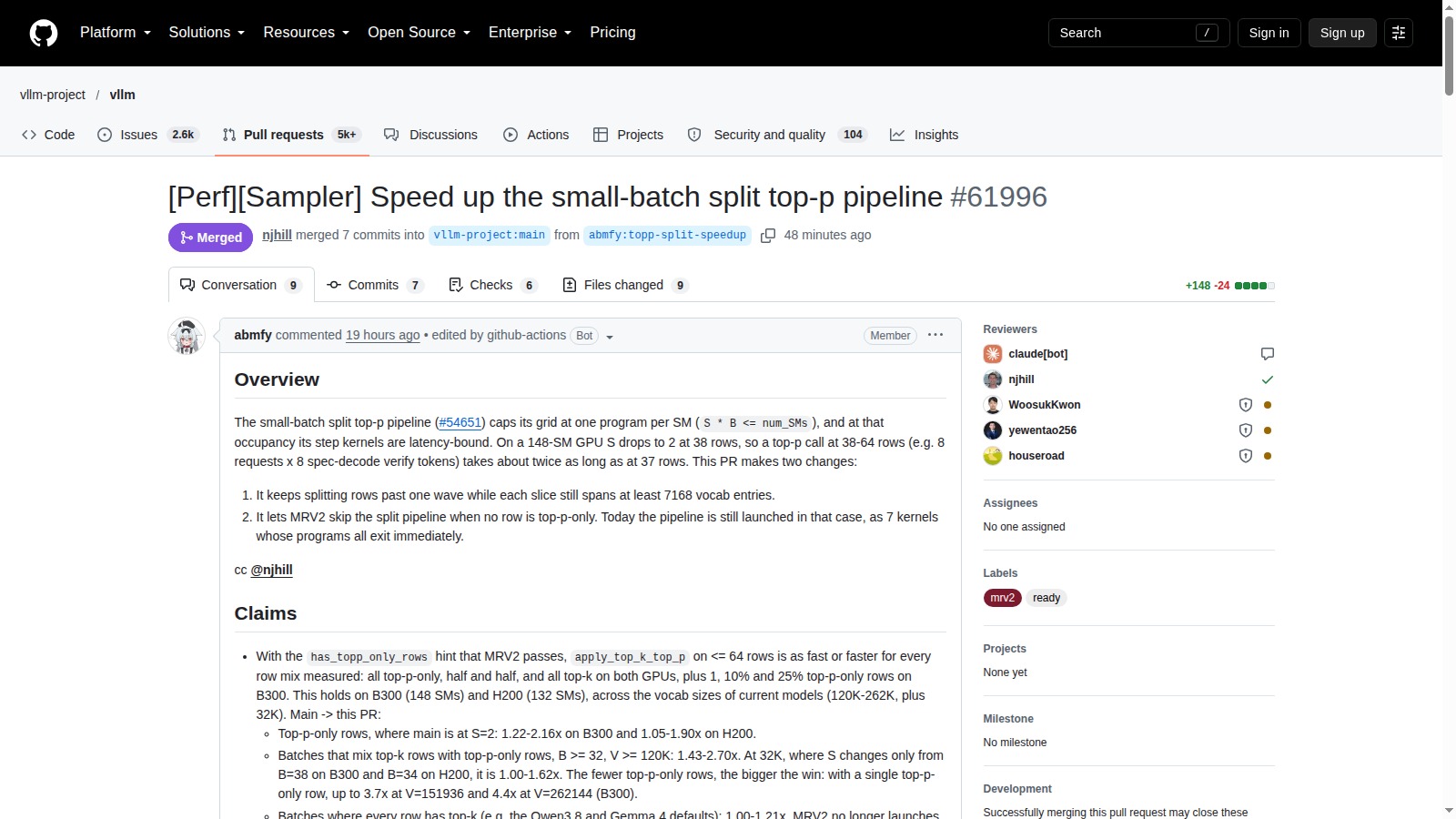
Task: Expand the Platform menu
Action: [x=116, y=33]
